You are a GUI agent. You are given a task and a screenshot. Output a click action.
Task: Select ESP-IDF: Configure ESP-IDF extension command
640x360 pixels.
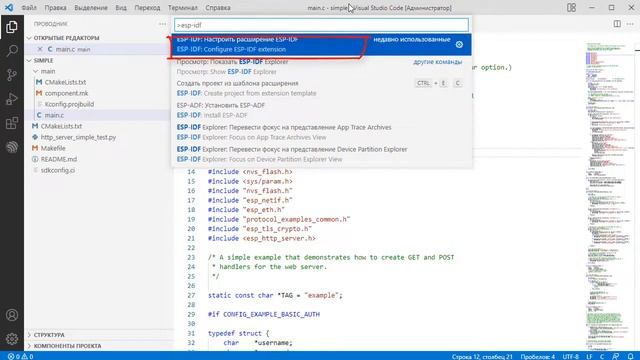tap(321, 44)
